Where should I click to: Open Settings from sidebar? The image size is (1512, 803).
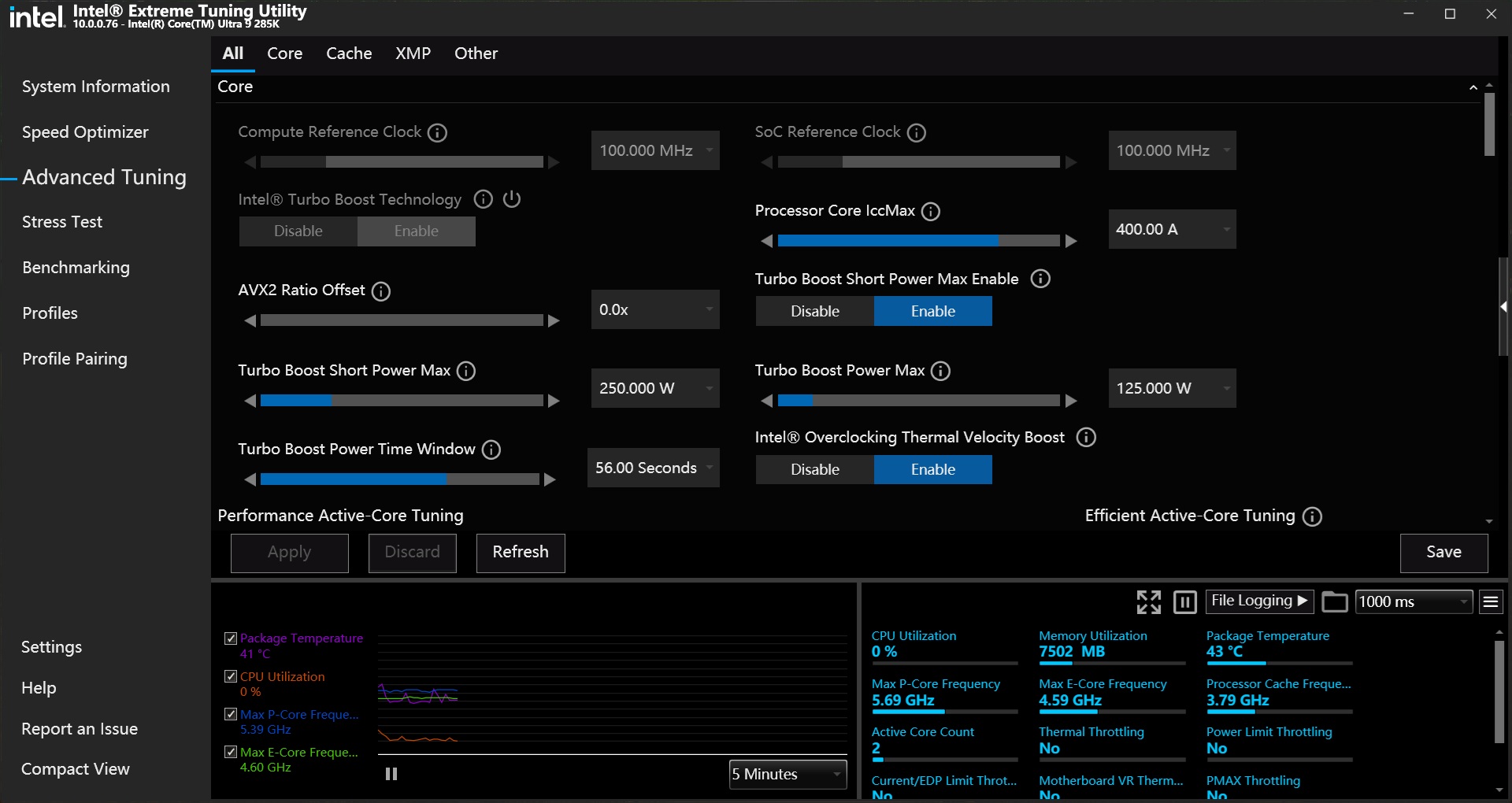click(x=51, y=647)
